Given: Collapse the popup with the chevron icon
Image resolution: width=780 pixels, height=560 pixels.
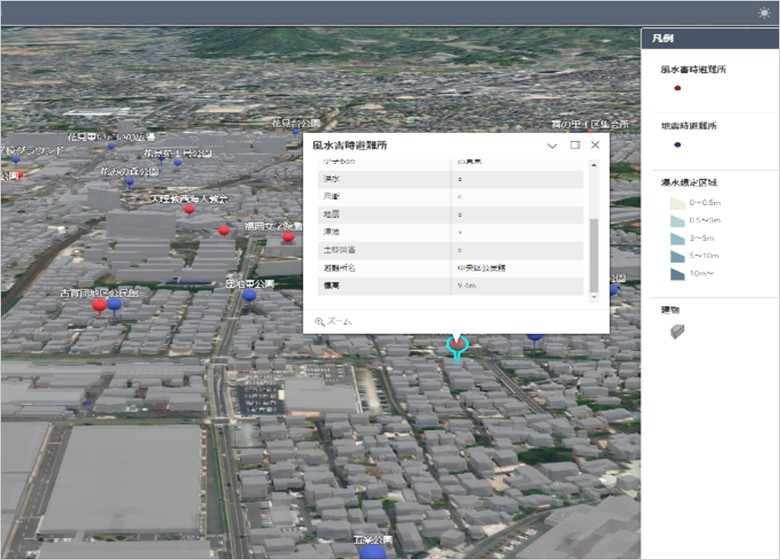Looking at the screenshot, I should click(x=552, y=146).
